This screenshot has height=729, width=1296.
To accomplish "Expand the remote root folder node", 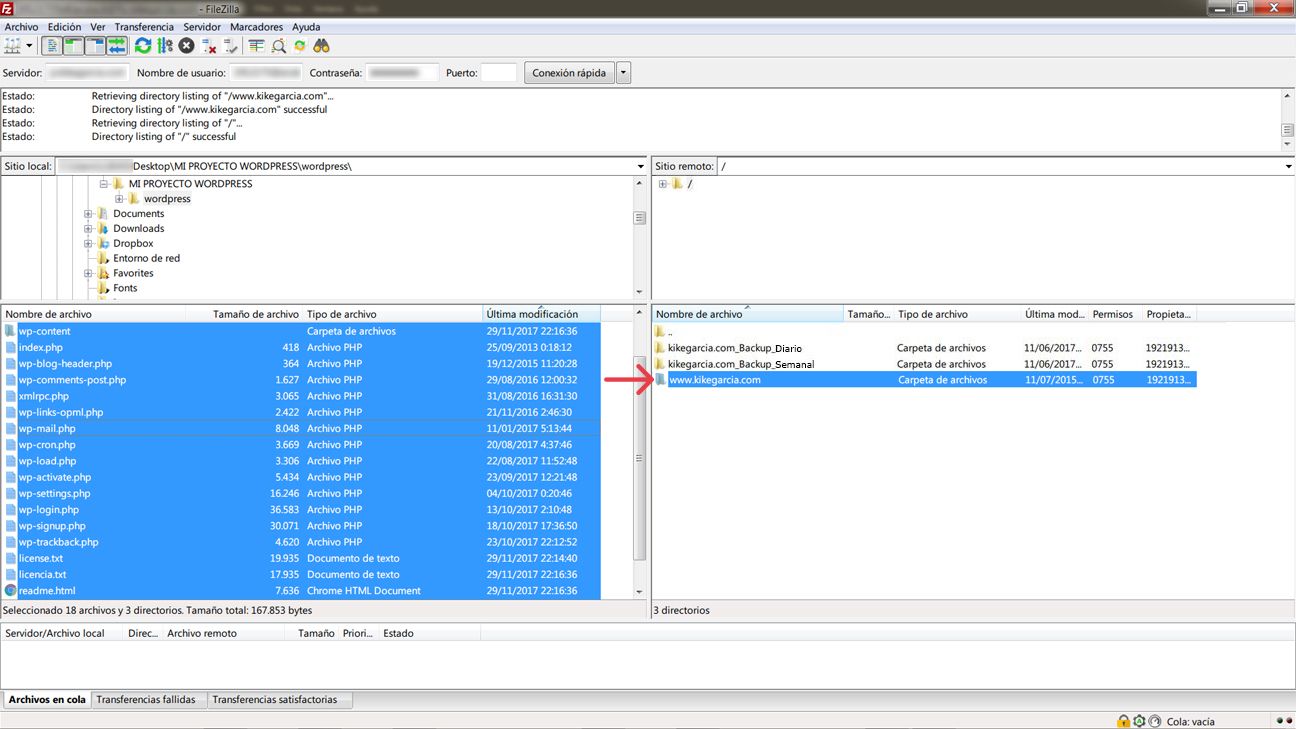I will (662, 184).
